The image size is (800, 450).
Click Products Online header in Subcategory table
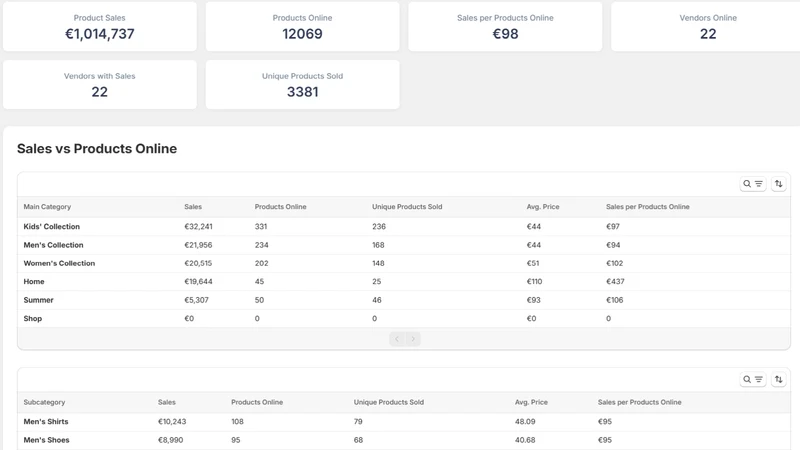point(257,402)
